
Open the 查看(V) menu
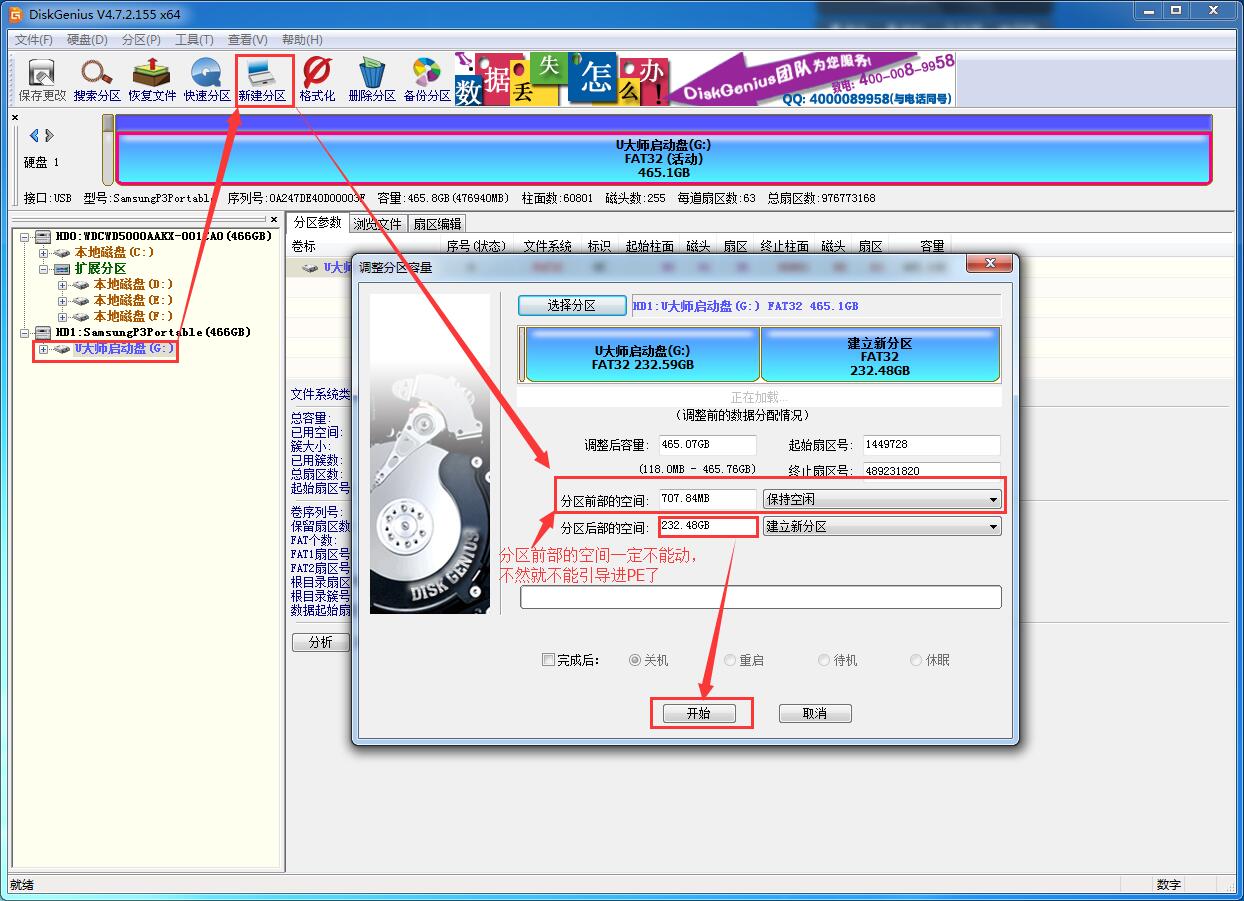[247, 40]
